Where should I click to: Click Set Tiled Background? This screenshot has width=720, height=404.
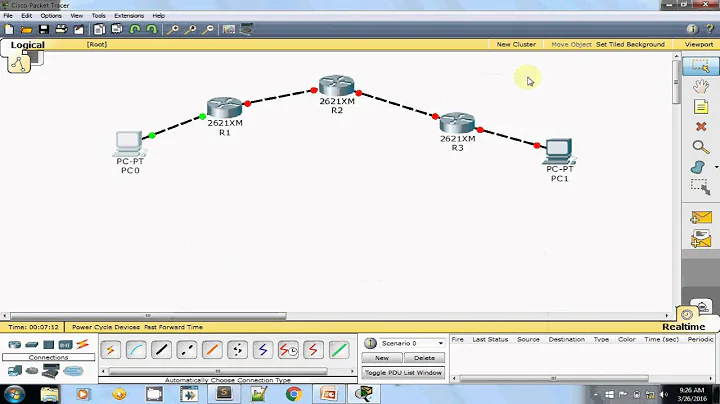[630, 45]
